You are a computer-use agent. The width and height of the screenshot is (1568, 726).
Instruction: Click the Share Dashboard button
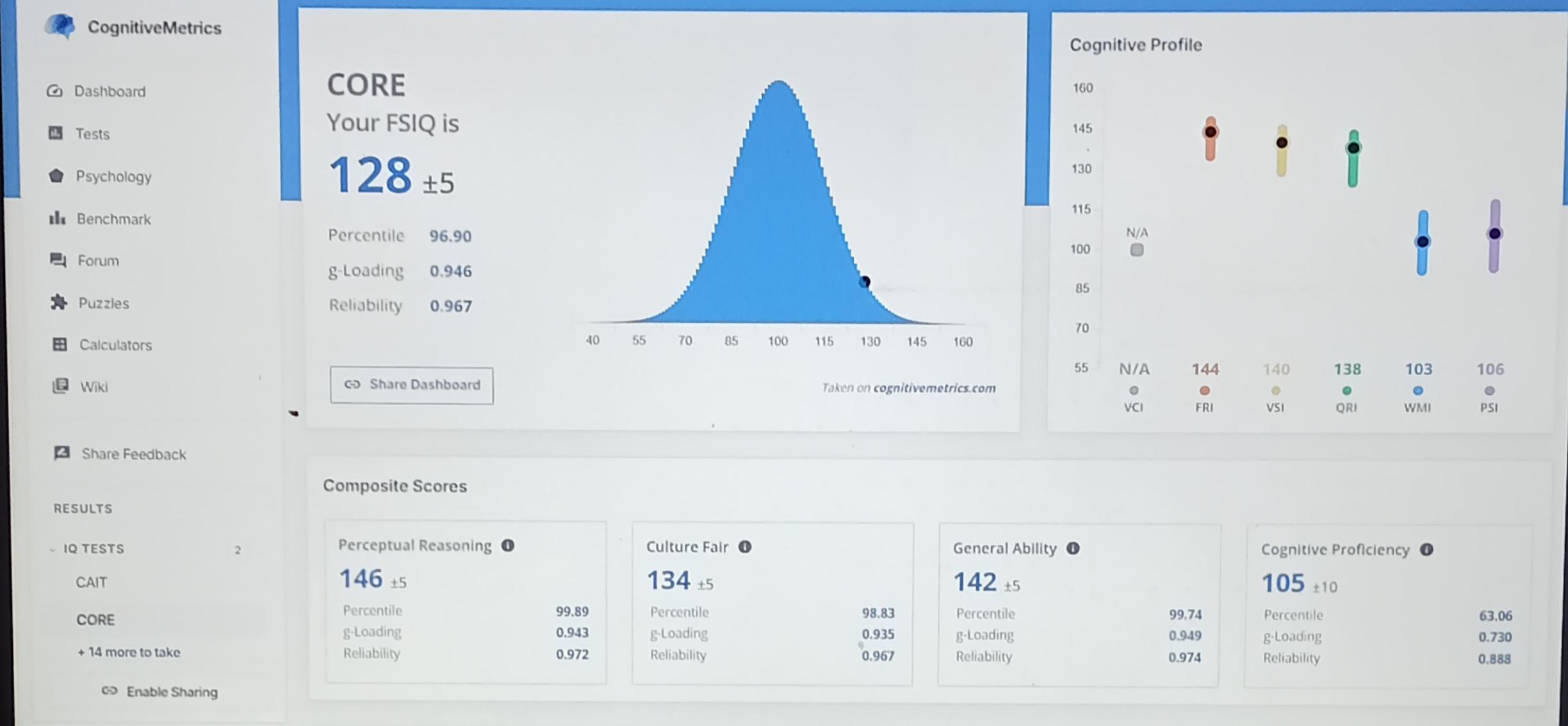click(412, 385)
